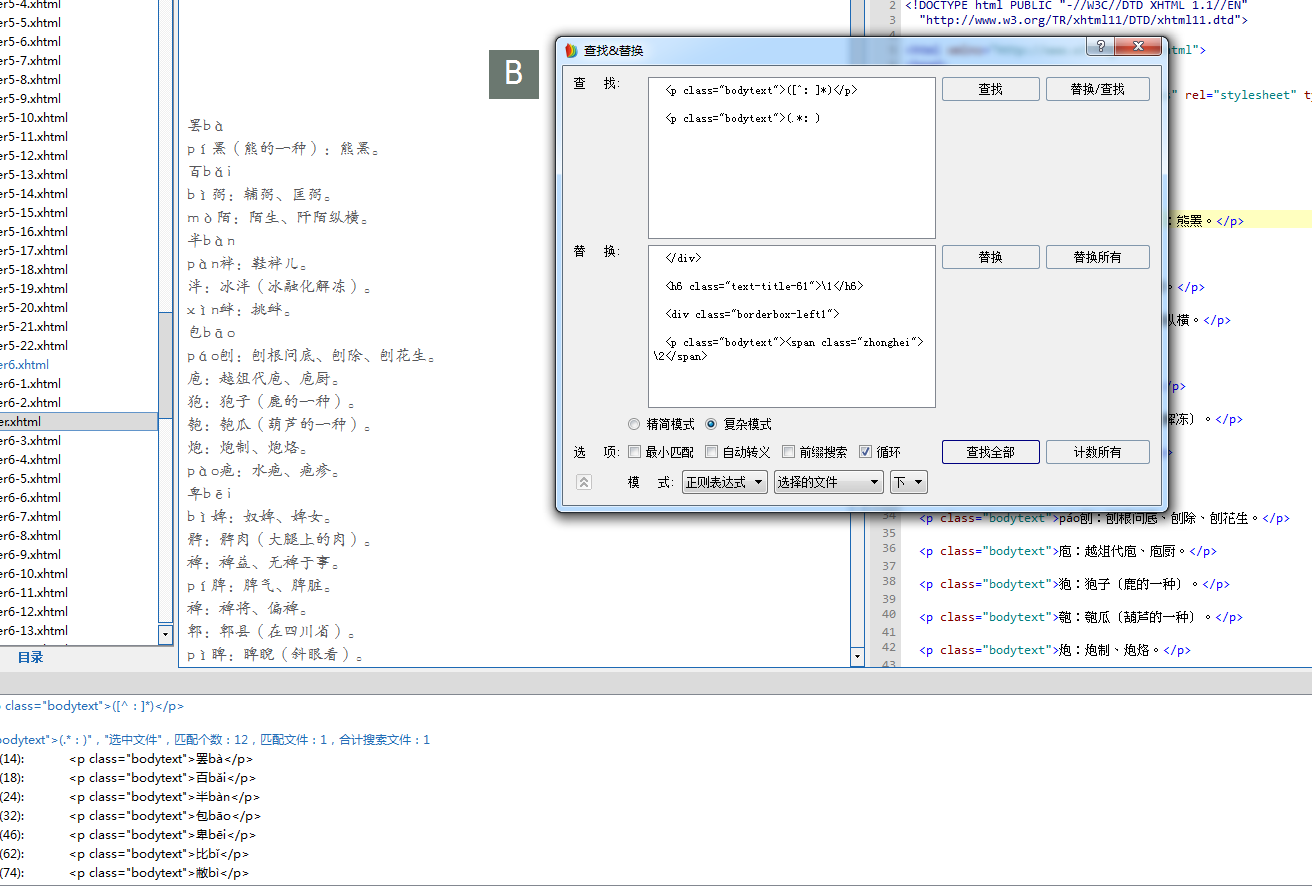Uncheck the 循环 checkbox
The height and width of the screenshot is (886, 1312).
[865, 452]
